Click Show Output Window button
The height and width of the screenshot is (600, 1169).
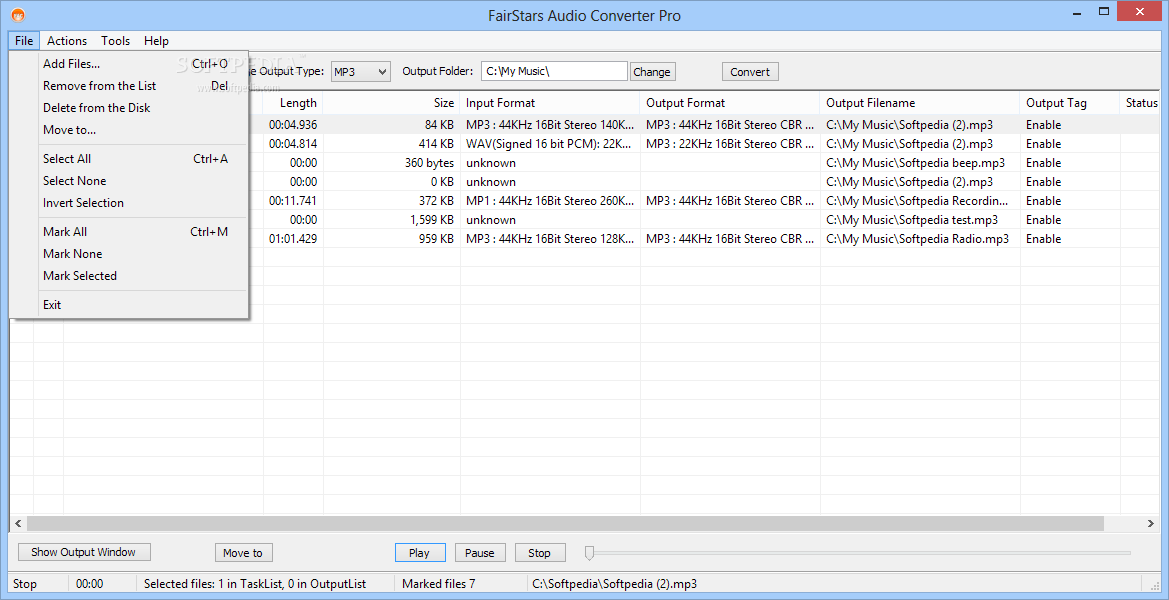coord(84,552)
